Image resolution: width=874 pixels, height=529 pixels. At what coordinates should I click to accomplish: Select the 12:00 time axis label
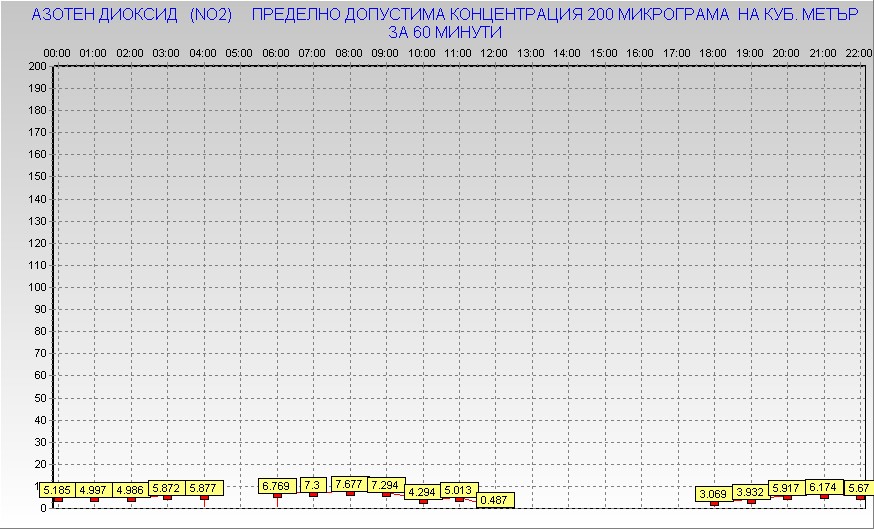pyautogui.click(x=493, y=52)
